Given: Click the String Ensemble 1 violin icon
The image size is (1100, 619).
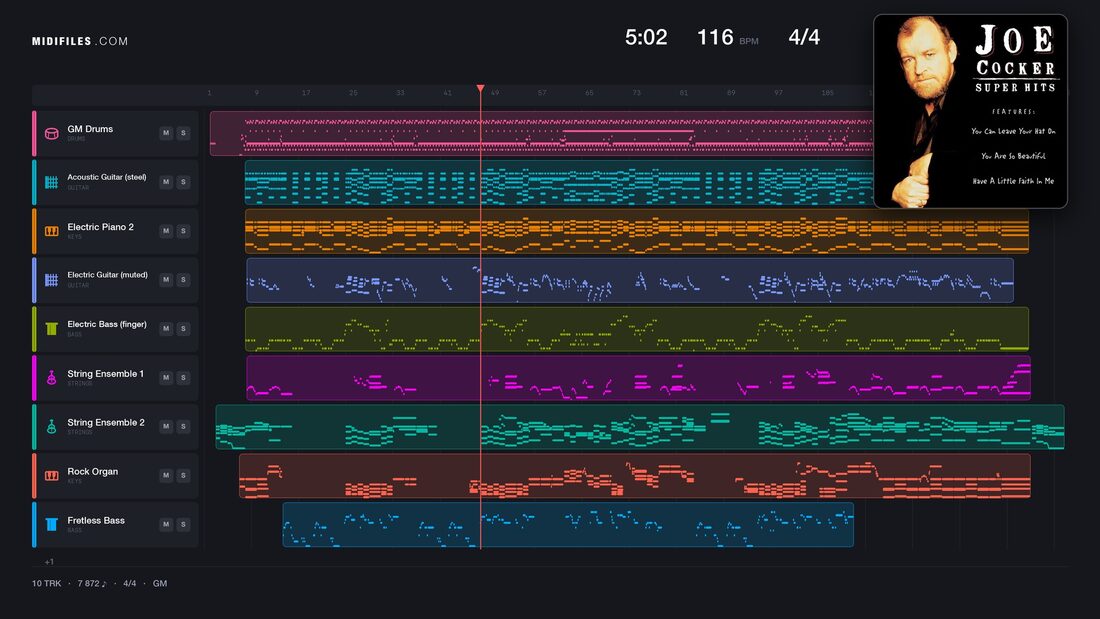Looking at the screenshot, I should pyautogui.click(x=51, y=378).
